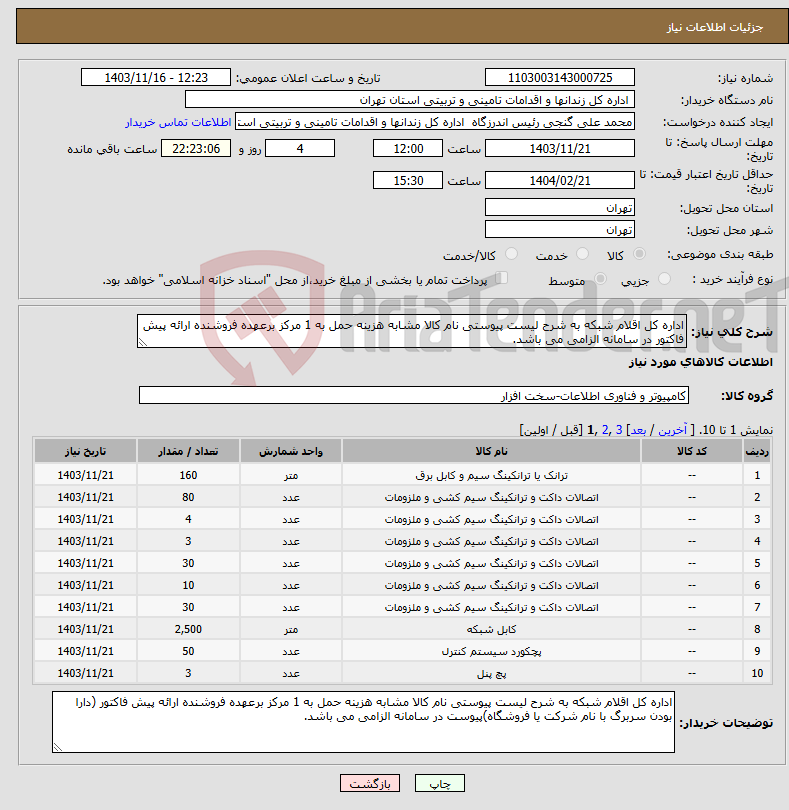Screen dimensions: 789x810
Task: Select the کالا radio button
Action: click(x=639, y=254)
